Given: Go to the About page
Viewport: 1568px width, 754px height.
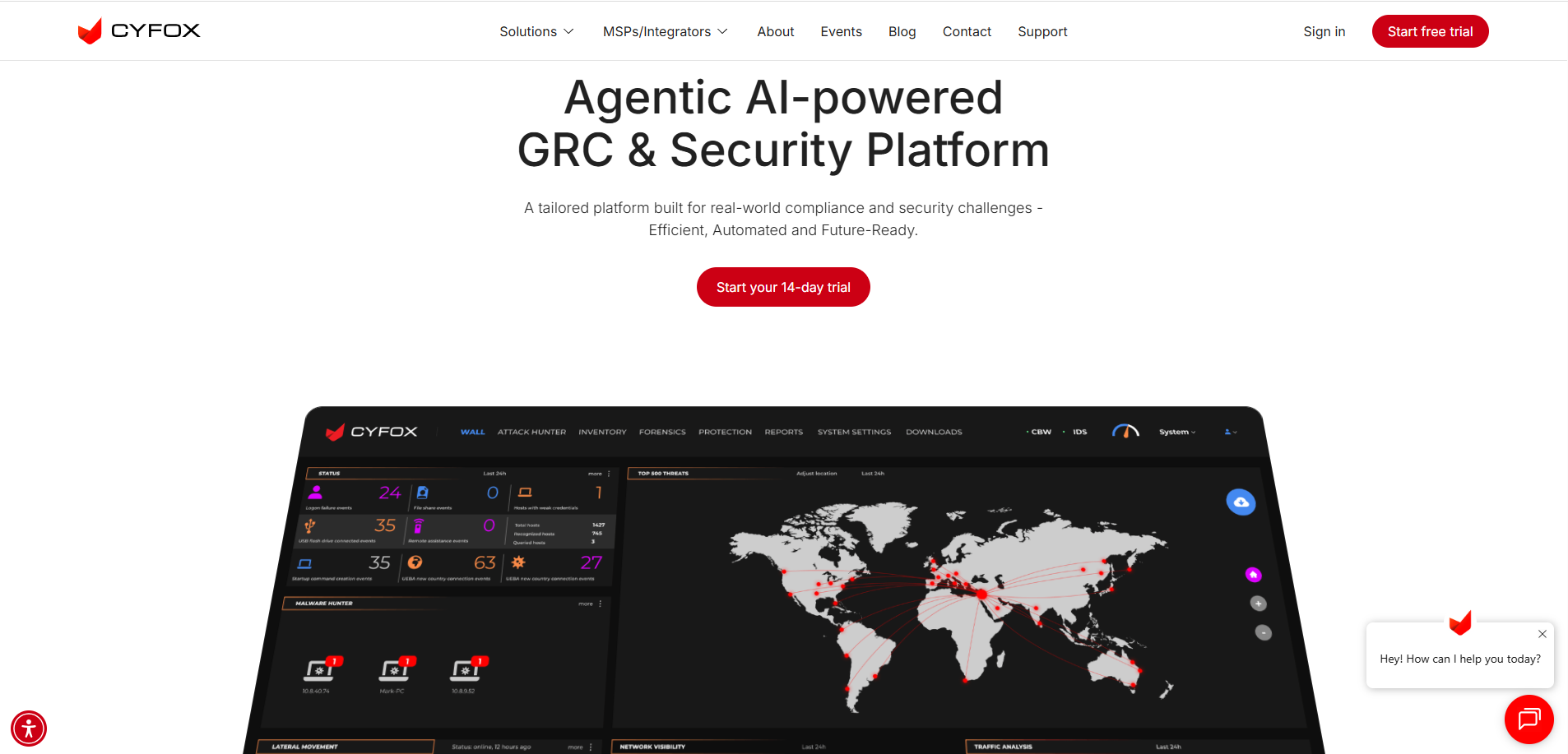Looking at the screenshot, I should [x=775, y=31].
